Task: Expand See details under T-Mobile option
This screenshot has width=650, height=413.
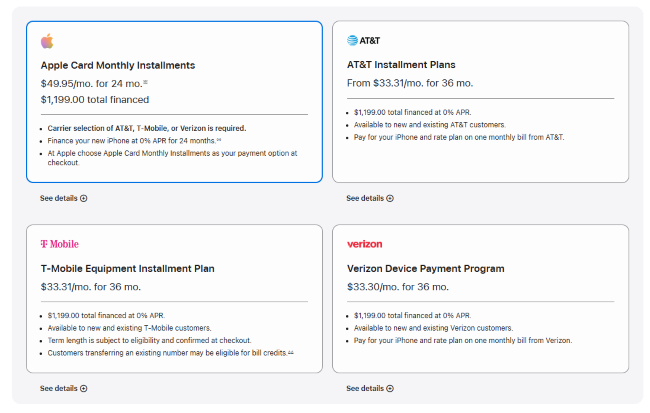Action: tap(63, 389)
